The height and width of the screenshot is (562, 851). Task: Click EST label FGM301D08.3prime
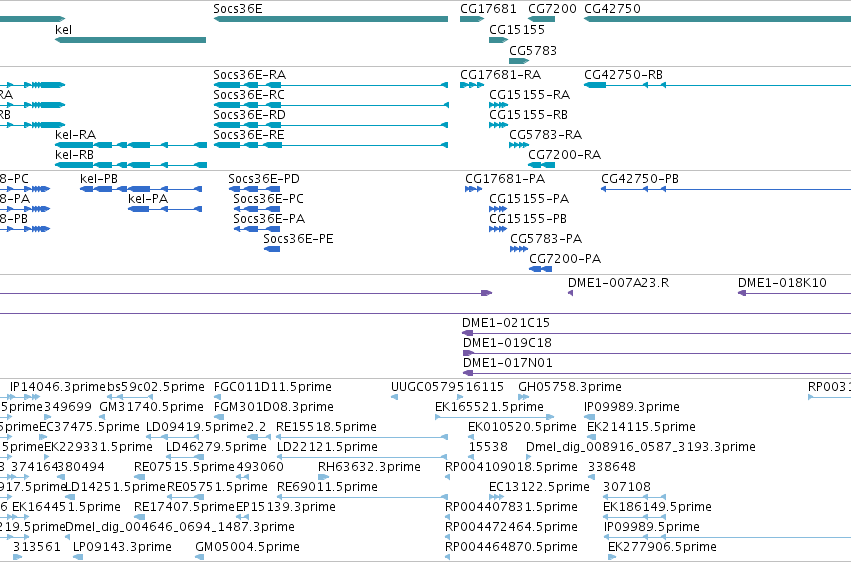274,407
